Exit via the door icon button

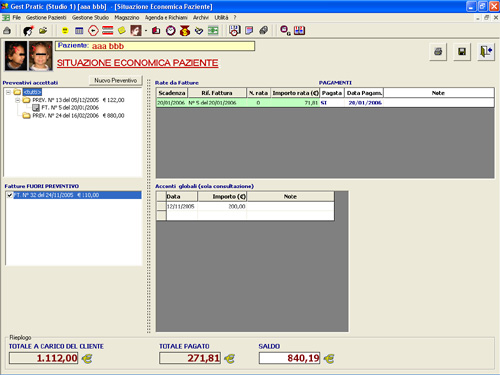[485, 52]
